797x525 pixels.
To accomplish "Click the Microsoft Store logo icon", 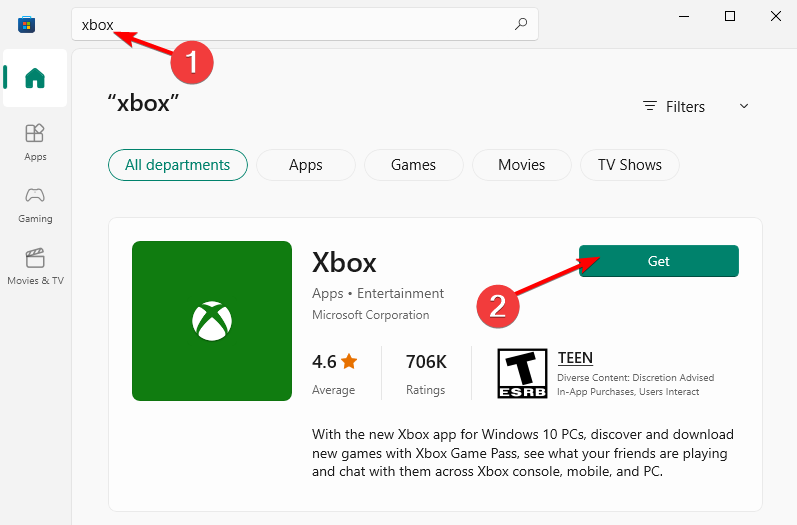I will (26, 24).
